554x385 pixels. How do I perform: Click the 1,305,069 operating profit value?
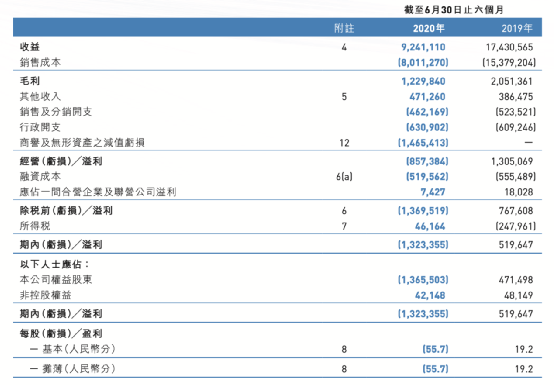pyautogui.click(x=512, y=161)
